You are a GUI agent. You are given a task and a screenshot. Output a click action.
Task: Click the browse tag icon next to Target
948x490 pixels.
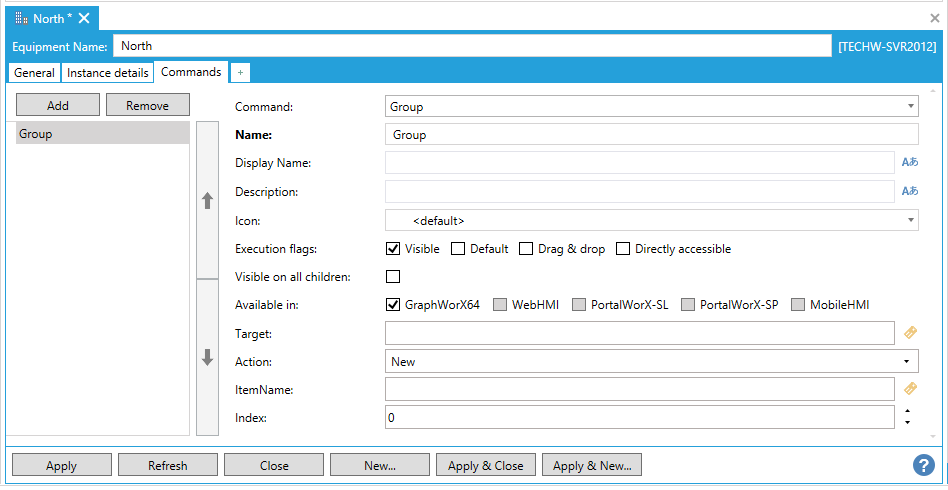(x=910, y=333)
